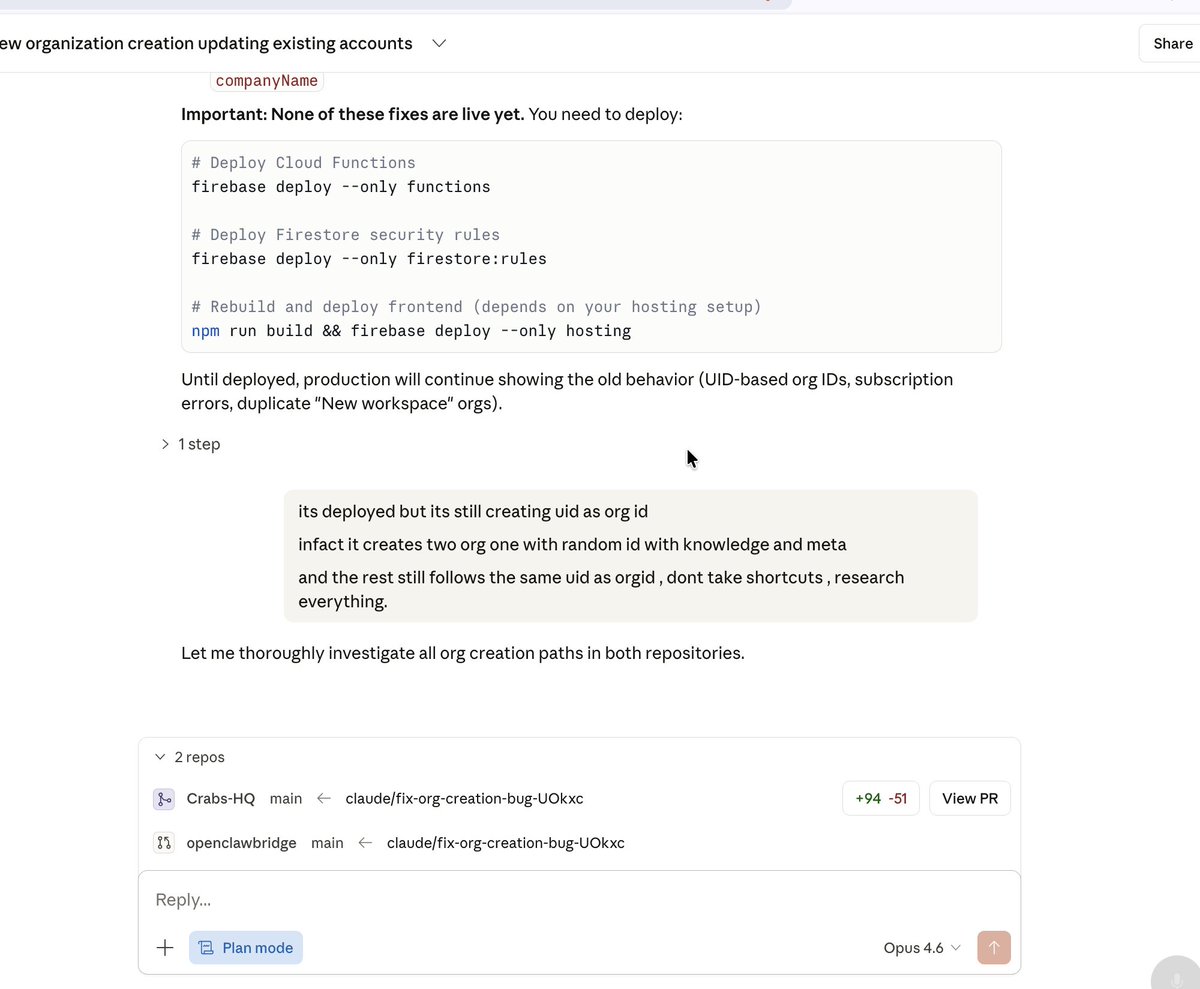Collapse the '2 repos' section
Viewport: 1200px width, 989px height.
click(x=189, y=757)
